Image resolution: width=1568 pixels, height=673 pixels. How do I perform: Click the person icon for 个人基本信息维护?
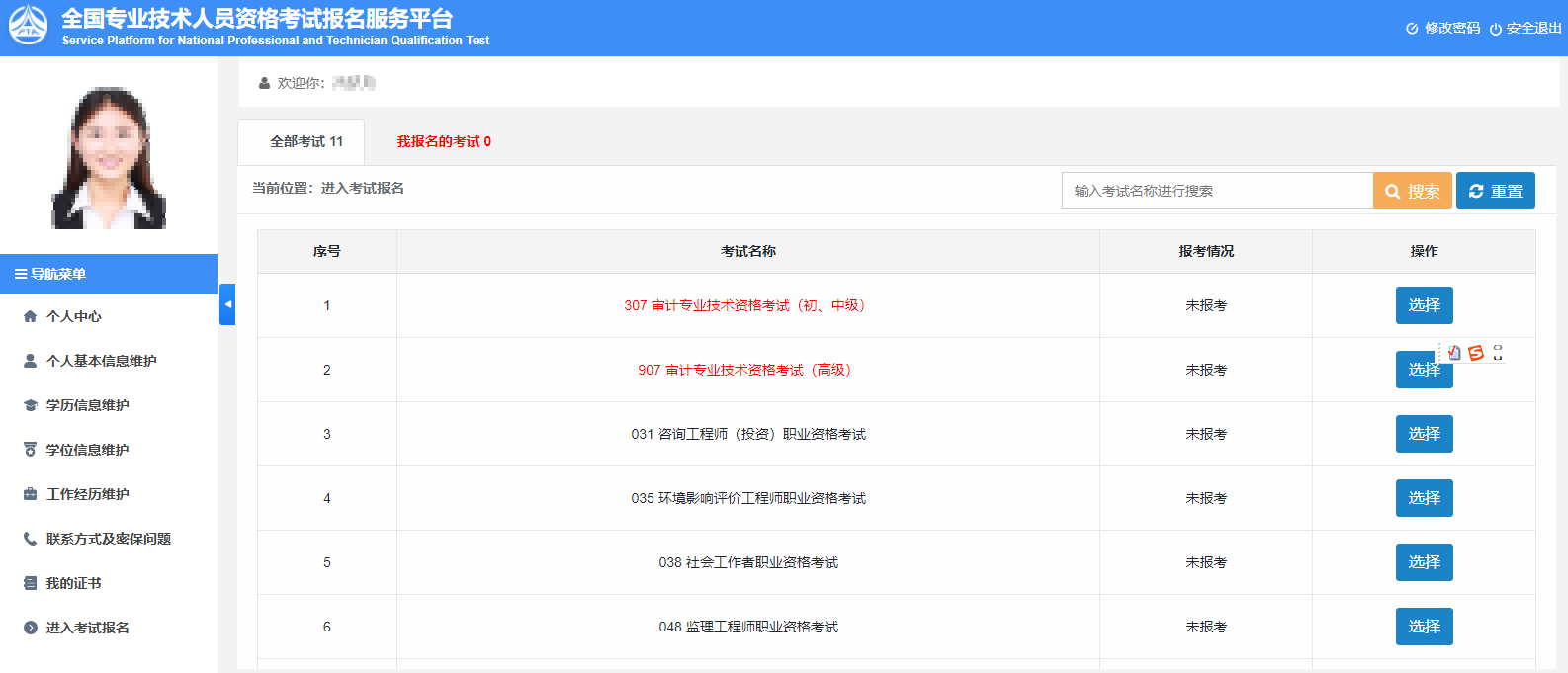click(30, 362)
